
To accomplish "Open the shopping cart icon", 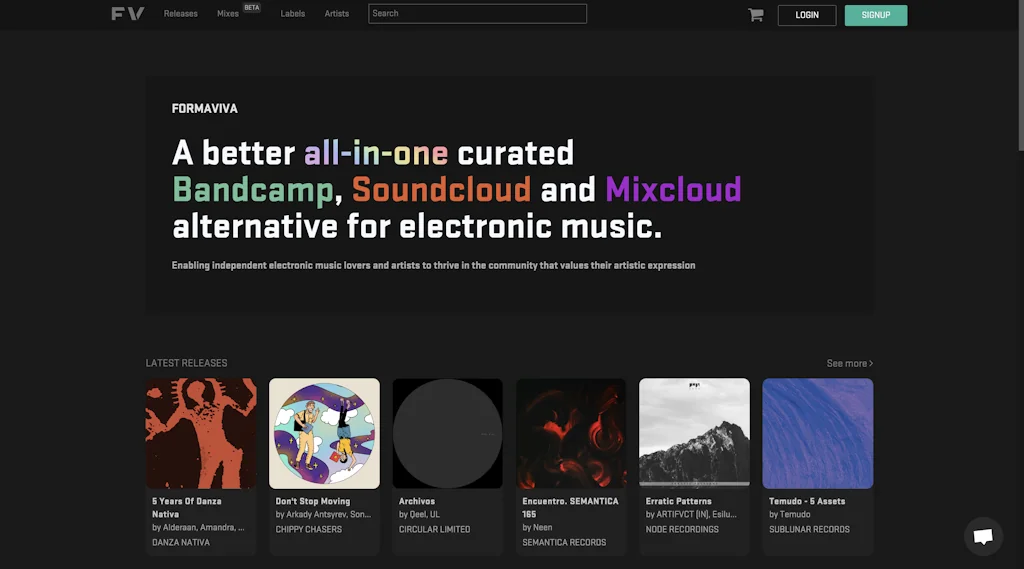I will (x=755, y=15).
